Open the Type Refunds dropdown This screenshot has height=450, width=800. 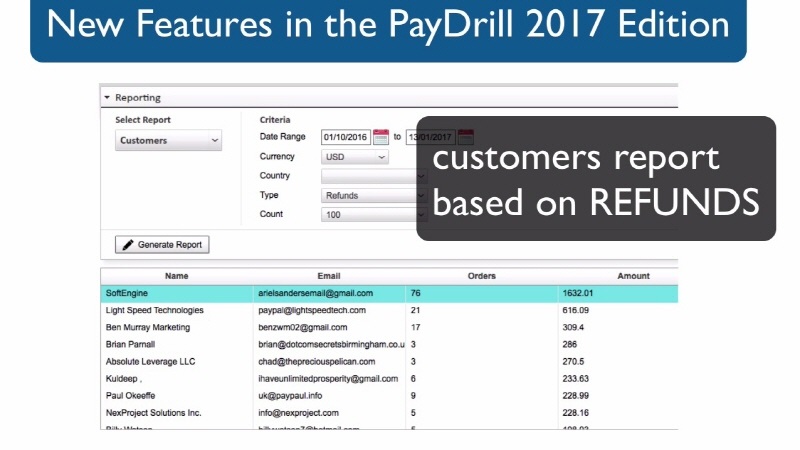(x=373, y=195)
